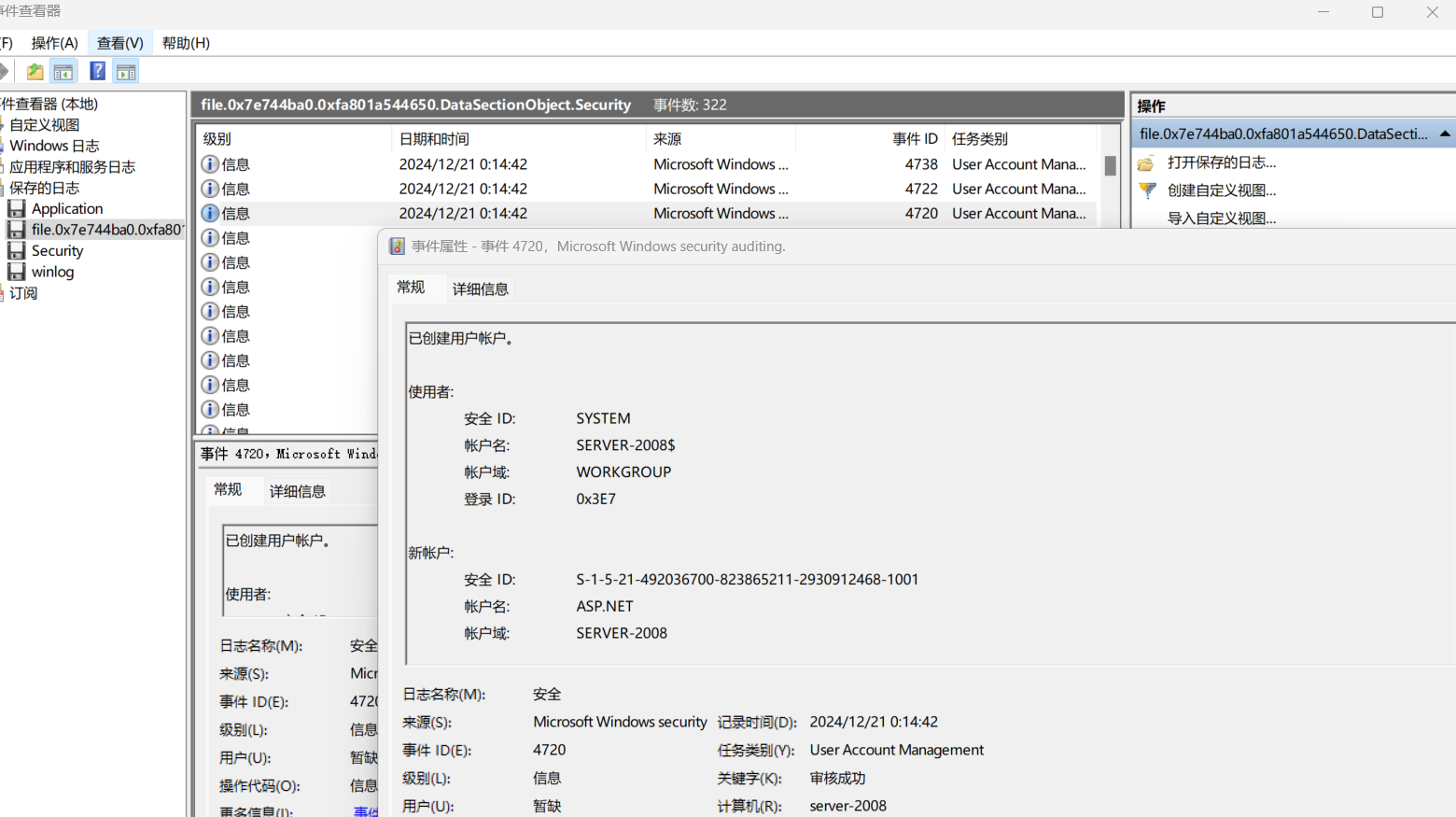Screen dimensions: 1456x817
Task: Collapse the file.0x7e744ba0 actions section arrow
Action: tap(1445, 134)
